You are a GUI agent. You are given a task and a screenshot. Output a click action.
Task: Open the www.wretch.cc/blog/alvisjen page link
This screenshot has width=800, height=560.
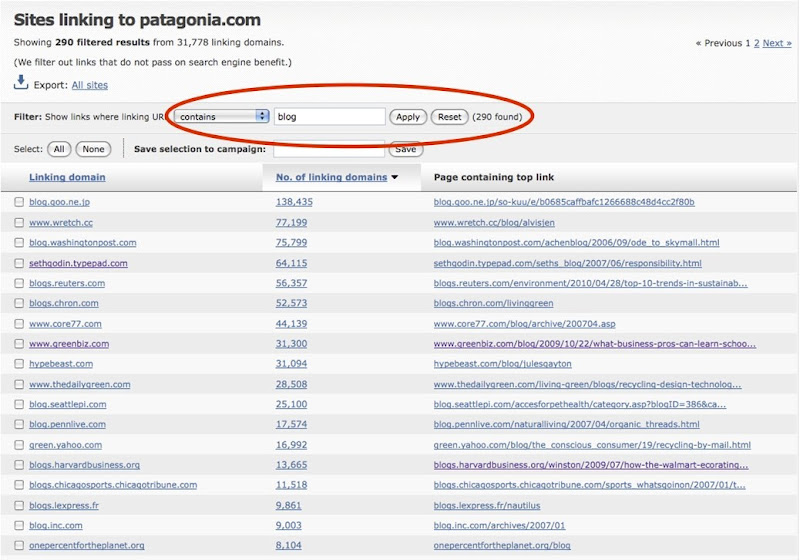click(x=494, y=222)
